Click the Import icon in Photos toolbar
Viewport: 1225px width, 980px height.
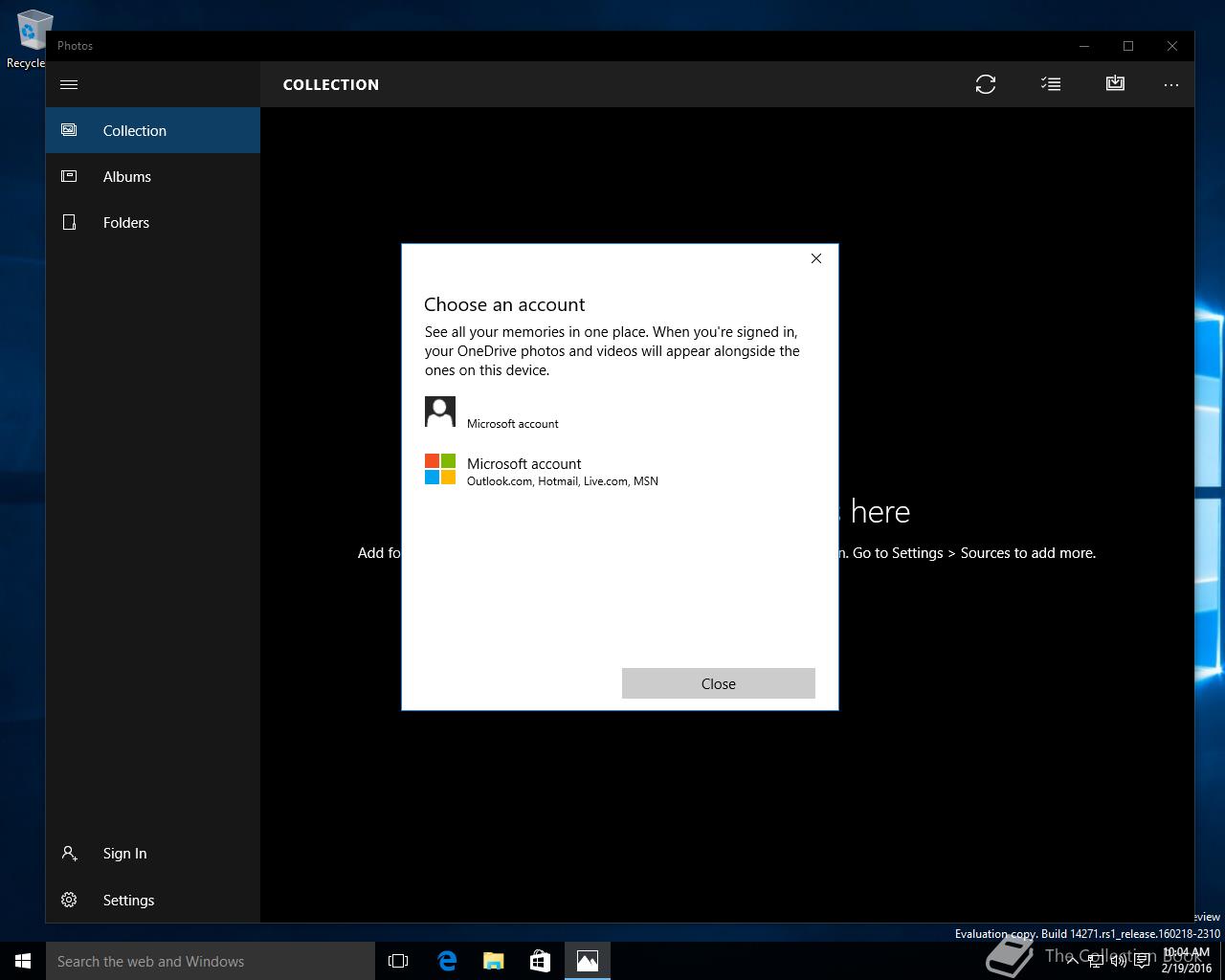coord(1115,84)
